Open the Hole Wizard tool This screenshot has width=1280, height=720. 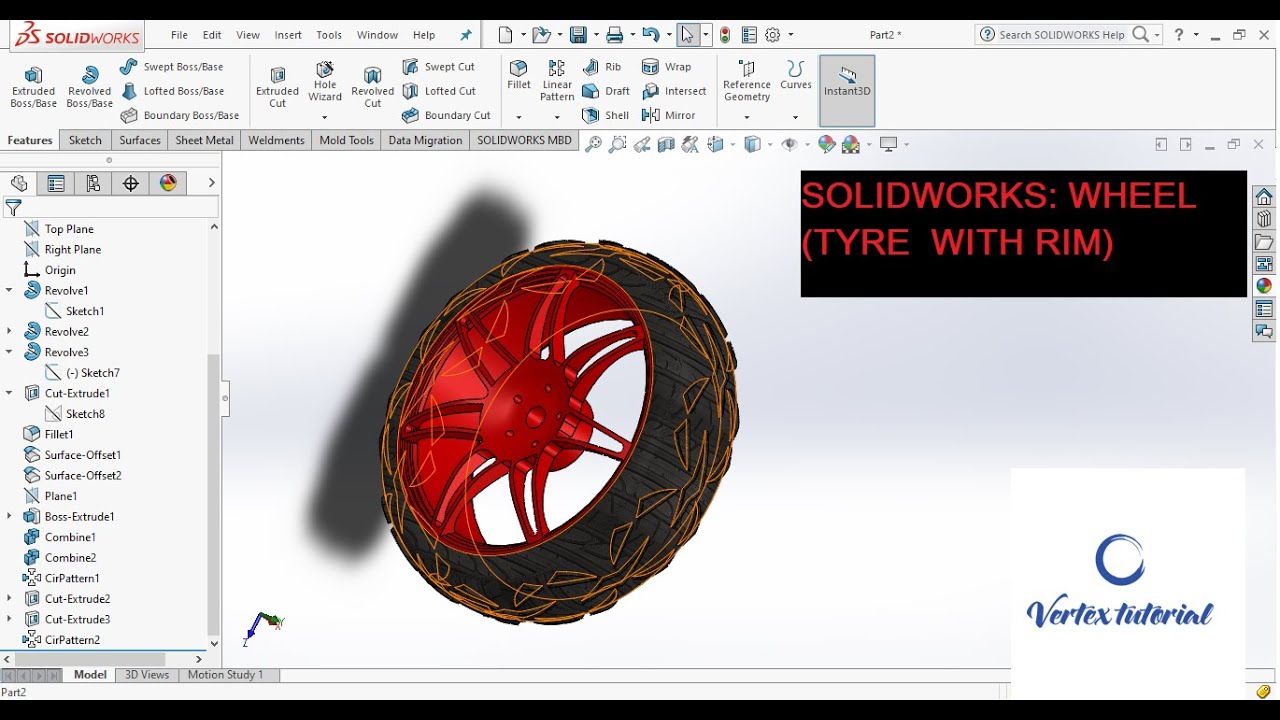click(325, 81)
